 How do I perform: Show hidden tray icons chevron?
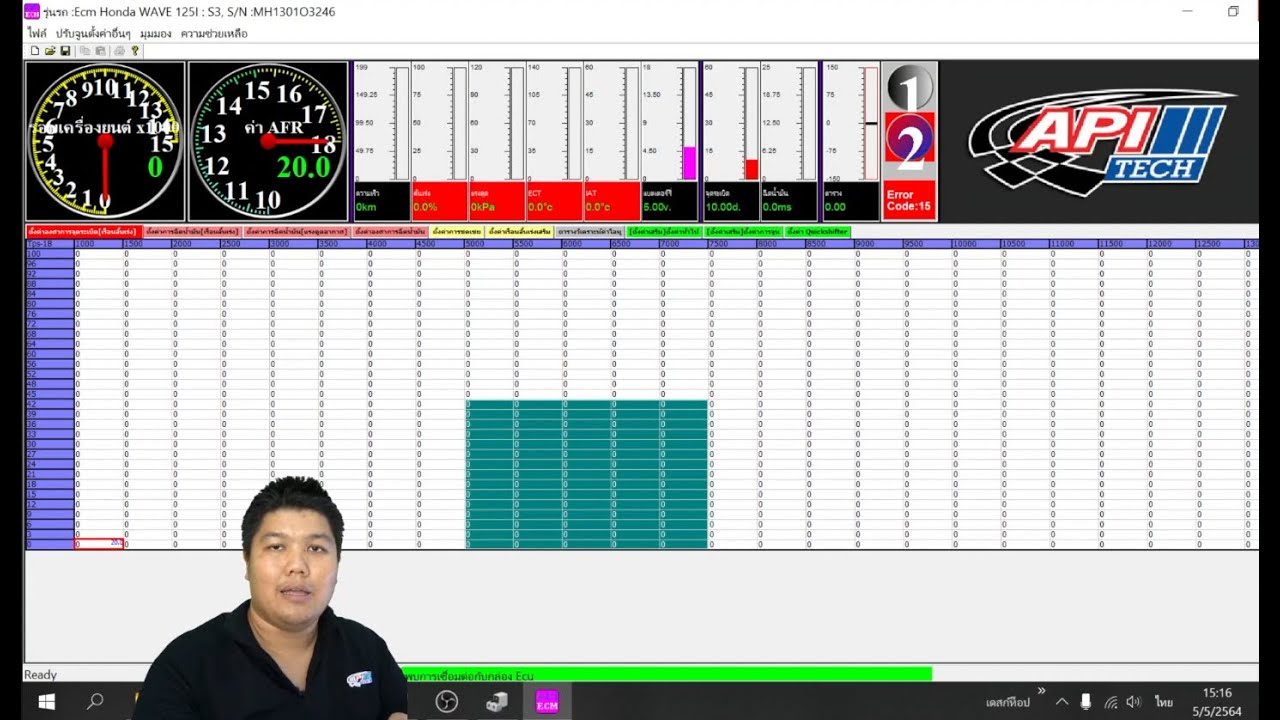[x=1062, y=702]
